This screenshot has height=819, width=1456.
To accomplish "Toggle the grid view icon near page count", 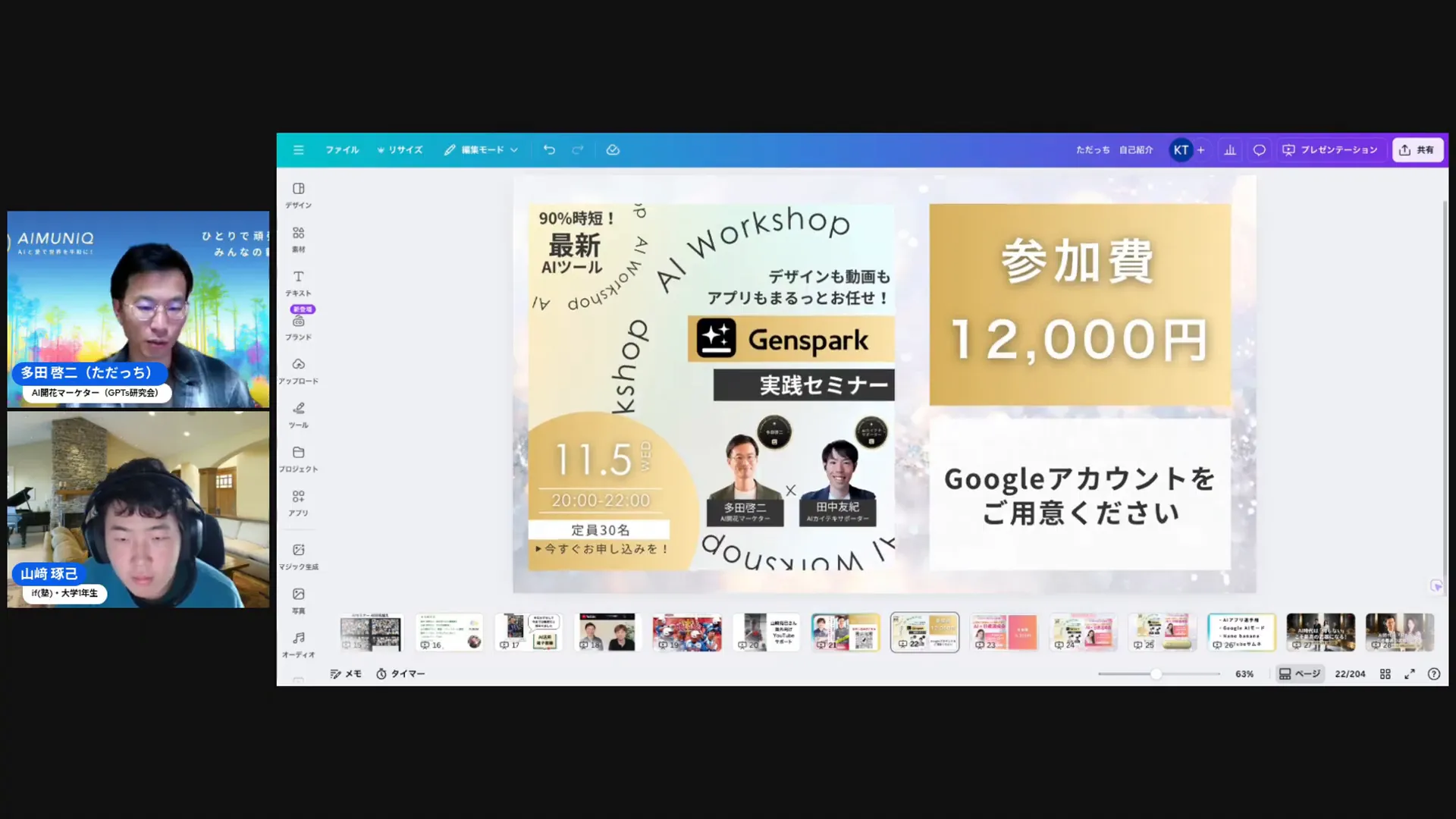I will (1385, 673).
